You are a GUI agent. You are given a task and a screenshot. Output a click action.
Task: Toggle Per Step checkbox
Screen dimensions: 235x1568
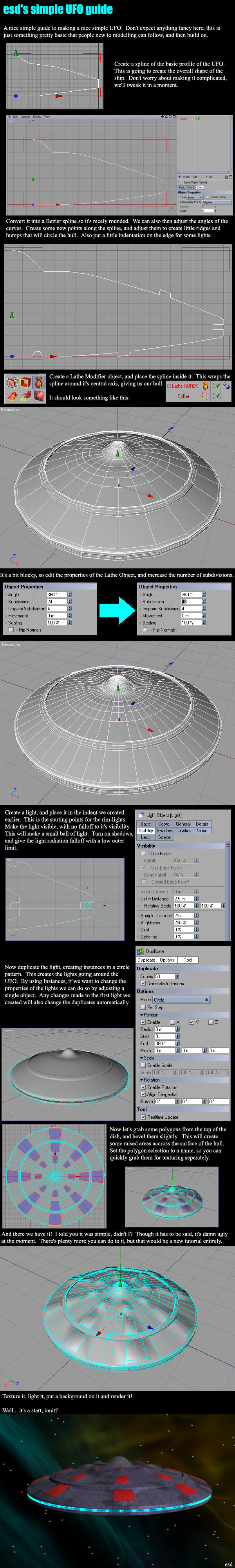pos(143,1007)
